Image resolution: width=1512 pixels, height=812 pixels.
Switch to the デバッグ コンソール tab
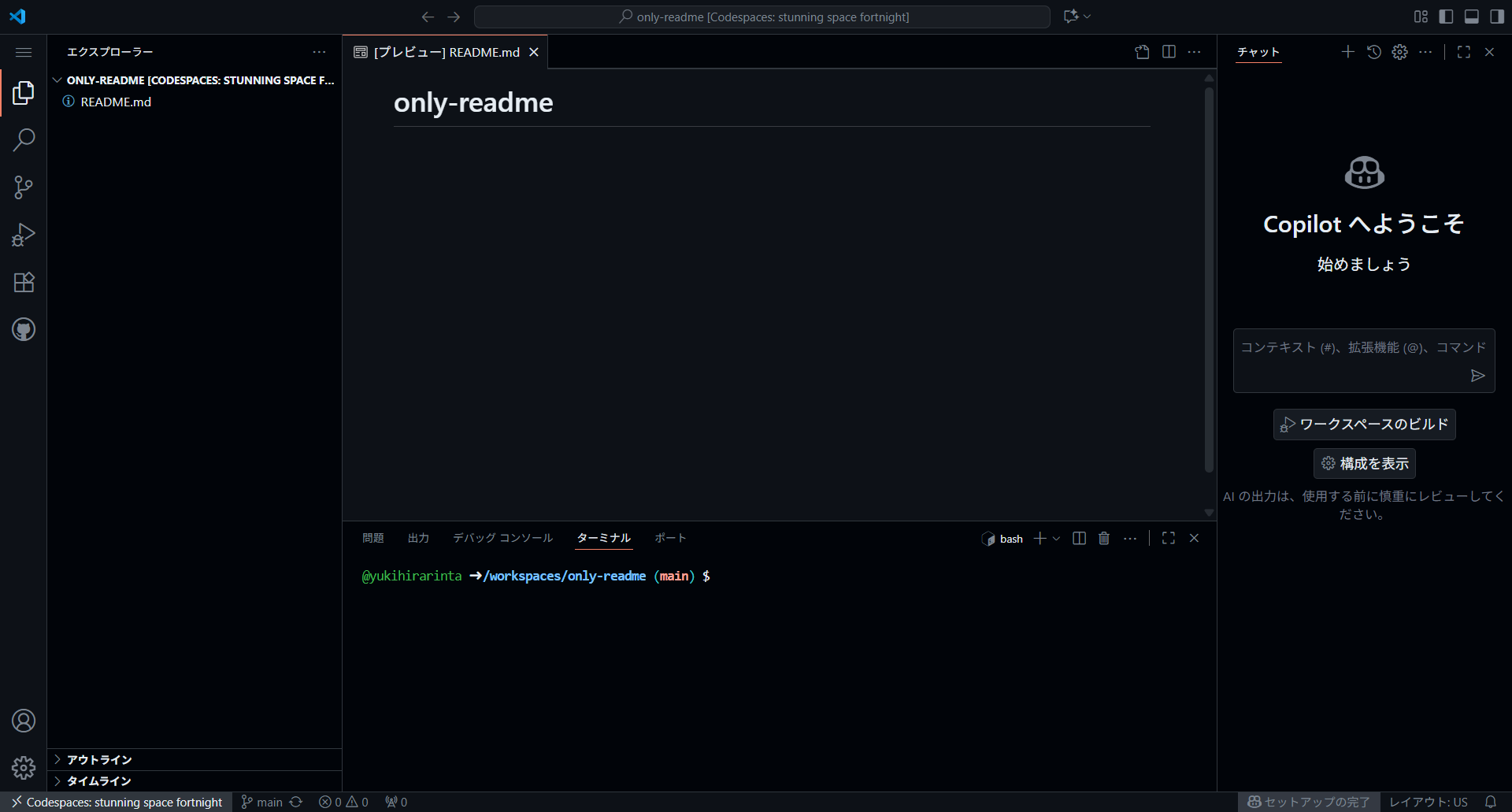(x=502, y=538)
